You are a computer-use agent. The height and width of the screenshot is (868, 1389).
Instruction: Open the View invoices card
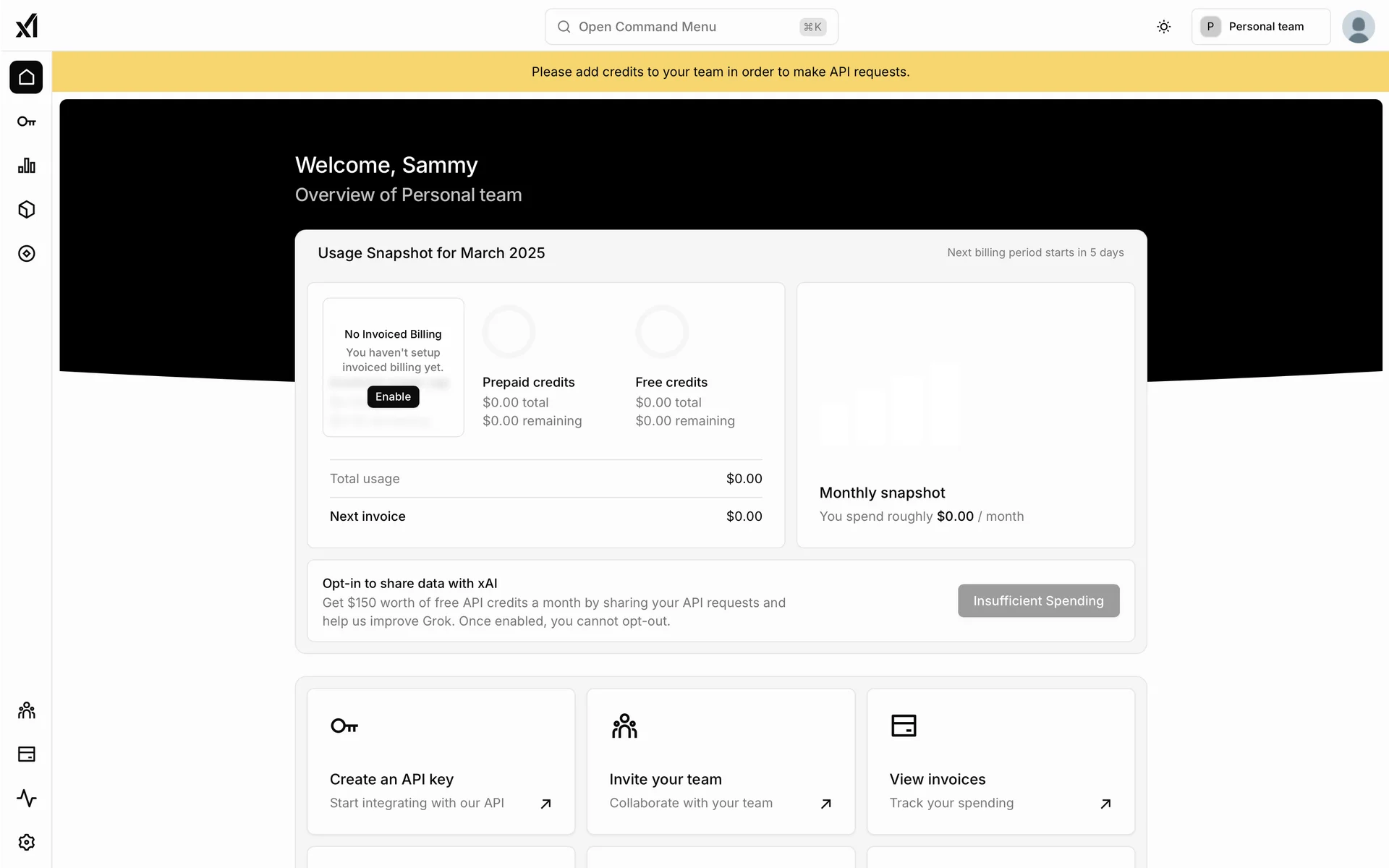[x=1001, y=762]
